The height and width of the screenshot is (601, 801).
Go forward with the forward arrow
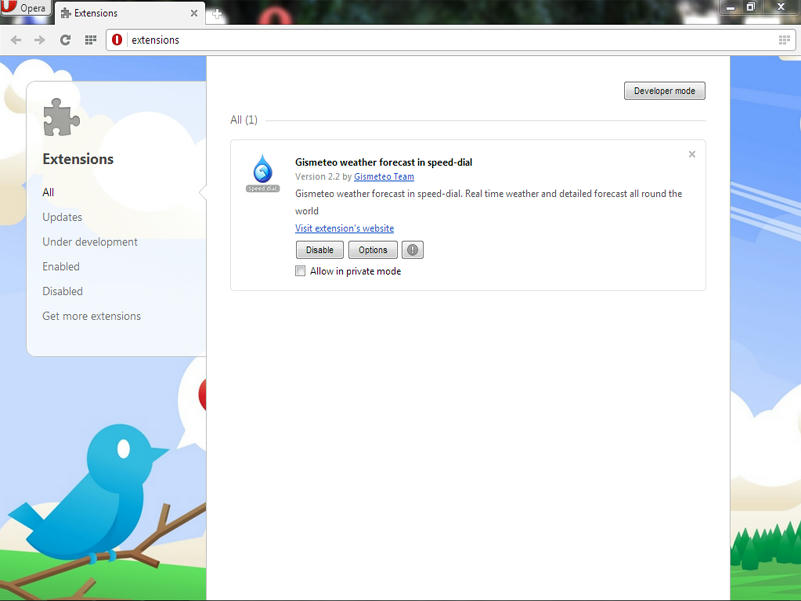40,40
